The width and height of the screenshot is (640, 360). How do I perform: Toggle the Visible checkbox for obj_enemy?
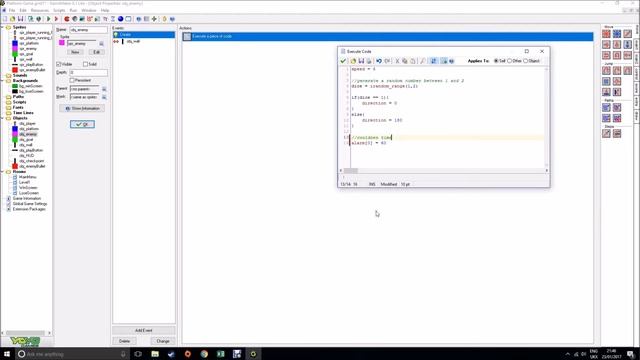pos(59,64)
